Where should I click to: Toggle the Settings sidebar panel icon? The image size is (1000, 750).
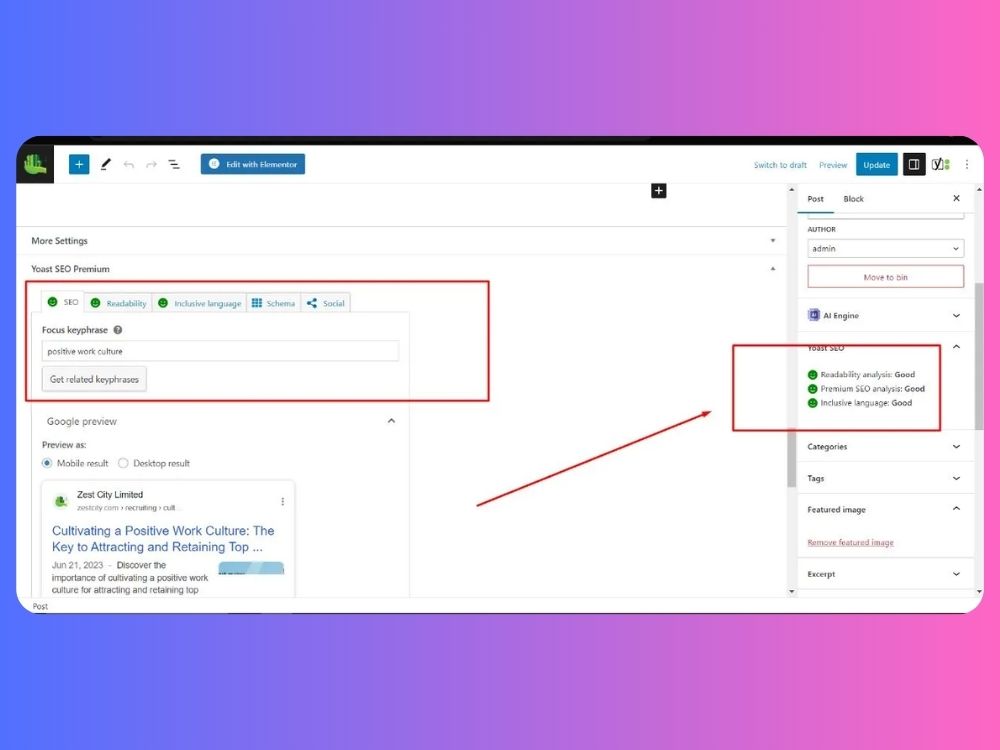(914, 165)
